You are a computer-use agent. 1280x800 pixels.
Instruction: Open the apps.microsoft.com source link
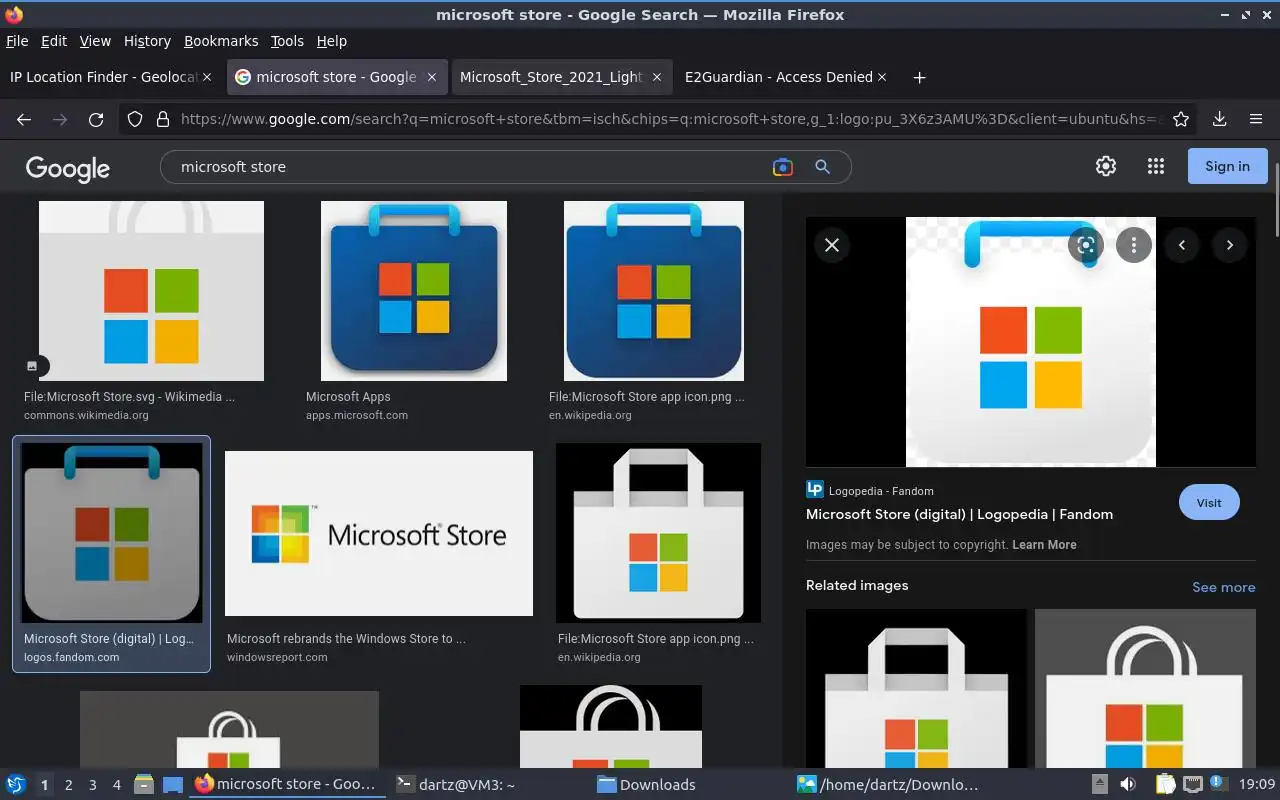357,415
